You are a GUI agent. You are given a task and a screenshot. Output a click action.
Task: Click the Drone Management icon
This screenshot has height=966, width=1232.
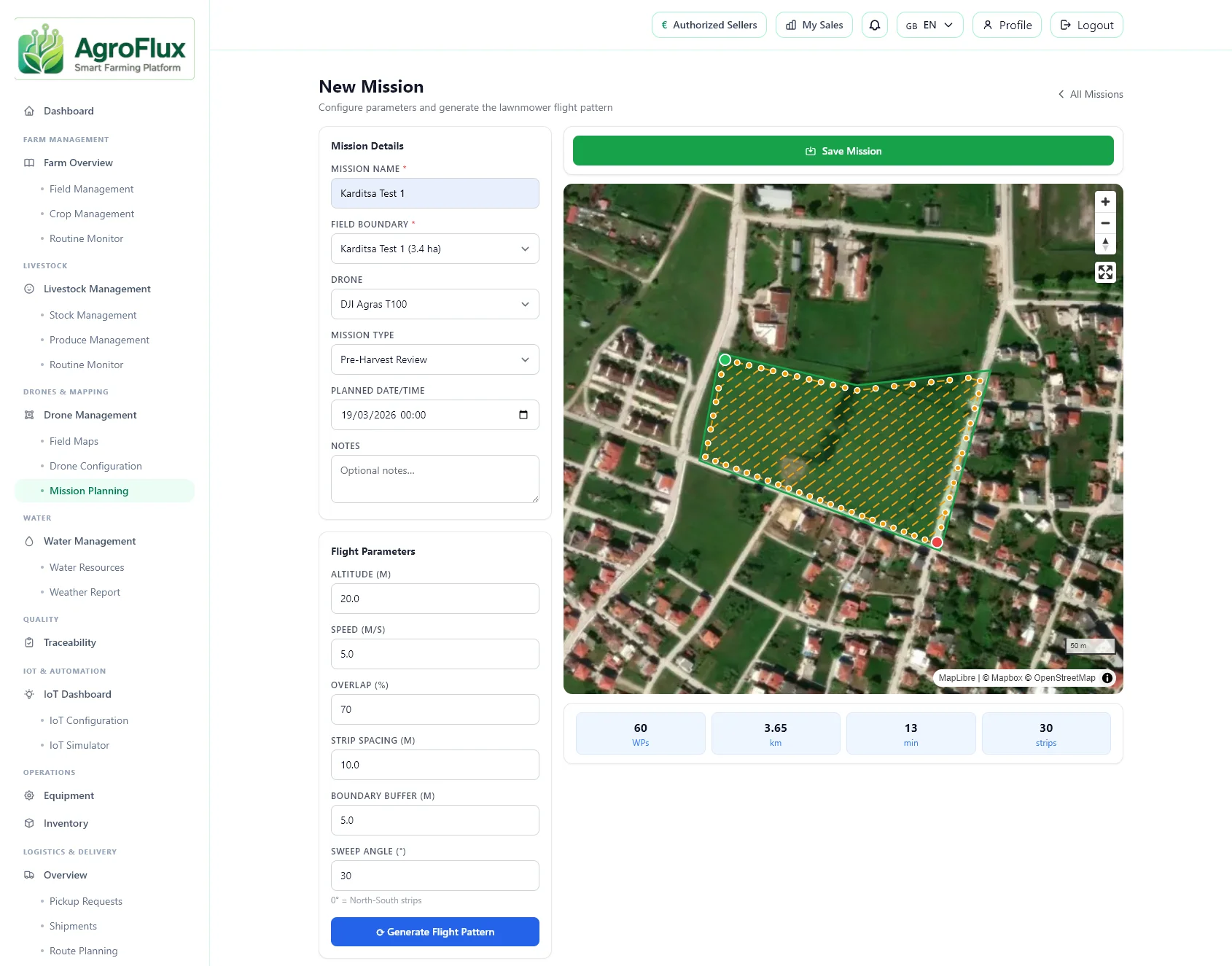pos(29,415)
